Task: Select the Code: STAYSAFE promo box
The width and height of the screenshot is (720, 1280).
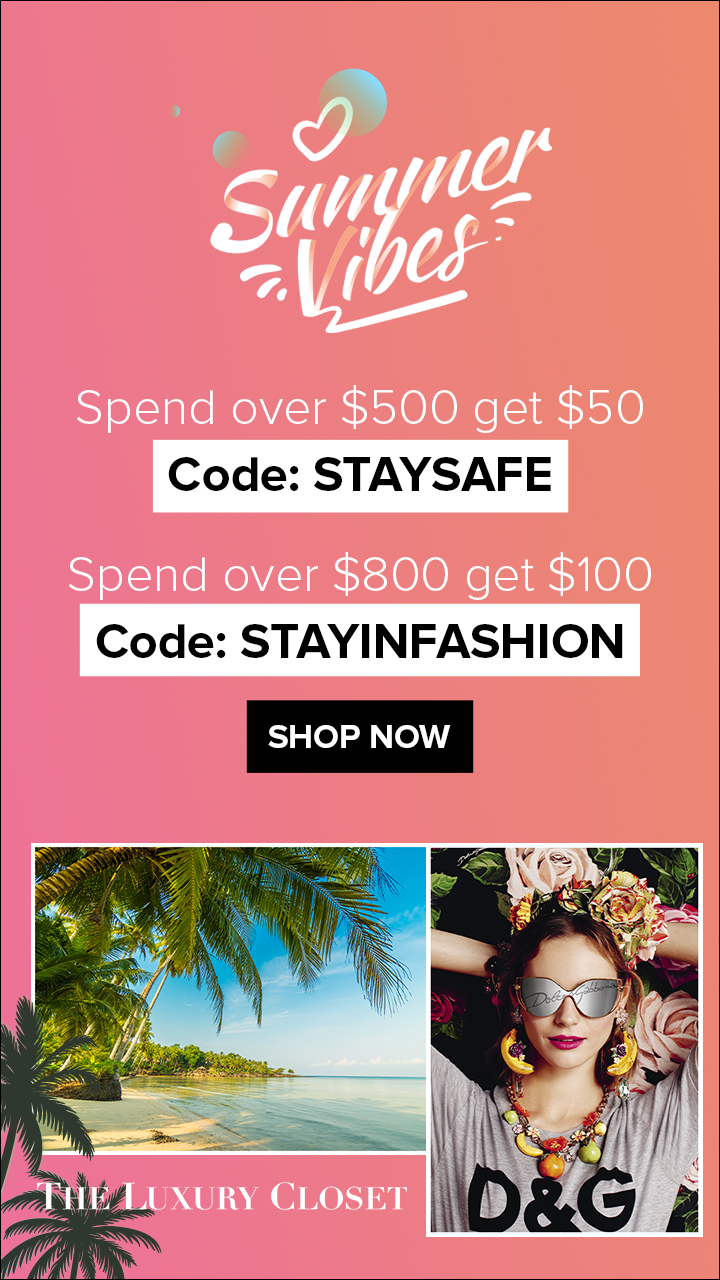Action: point(360,475)
